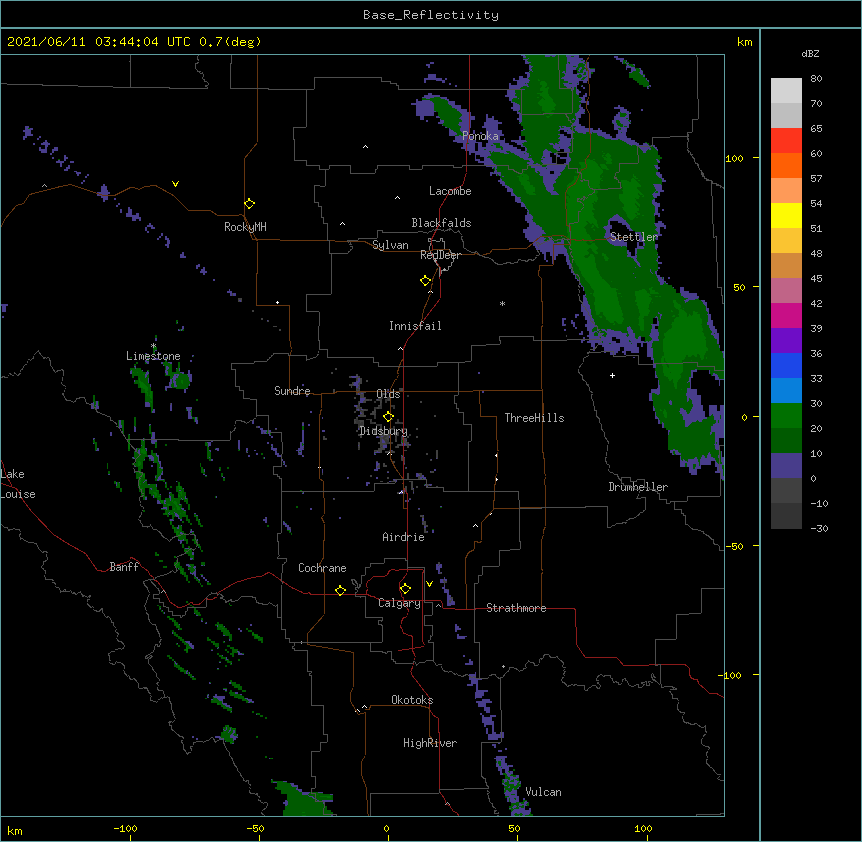The width and height of the screenshot is (862, 842).
Task: Click the Innisfail label
Action: pos(415,326)
